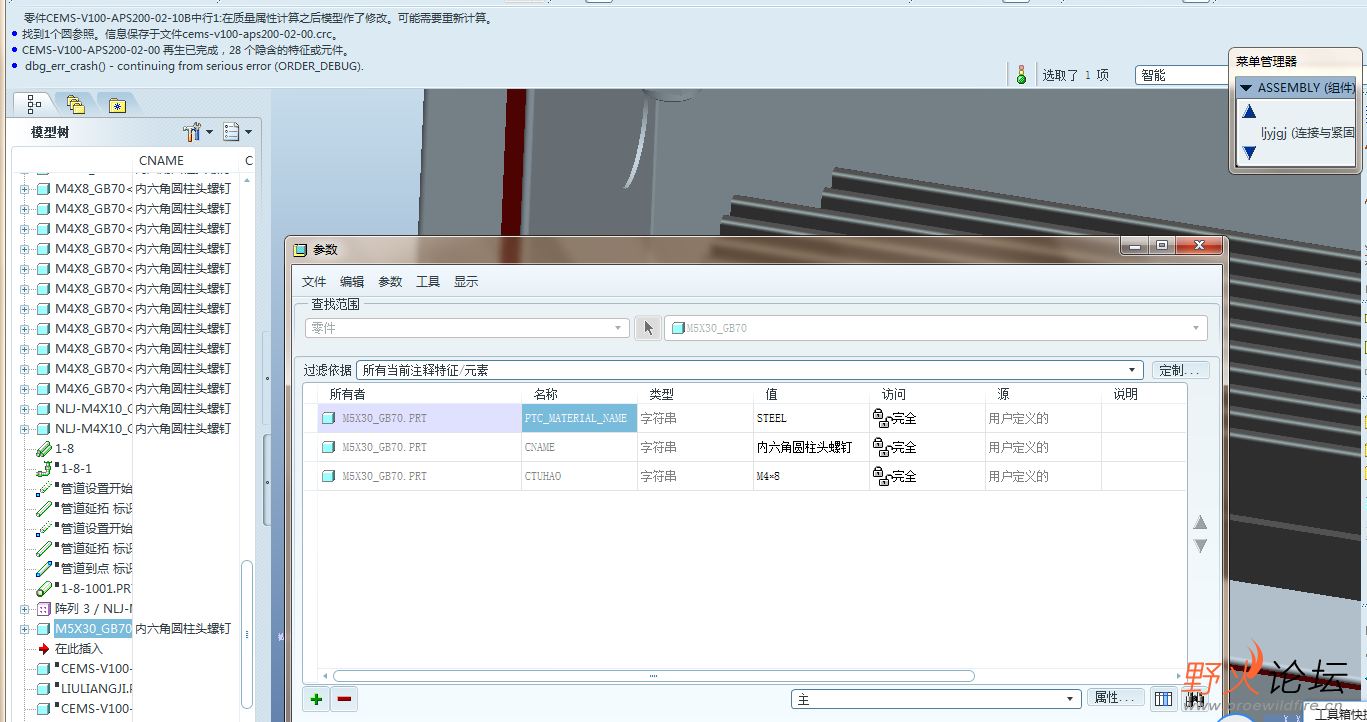Delete parameter with red minus button
Image resolution: width=1367 pixels, height=722 pixels.
tap(345, 699)
